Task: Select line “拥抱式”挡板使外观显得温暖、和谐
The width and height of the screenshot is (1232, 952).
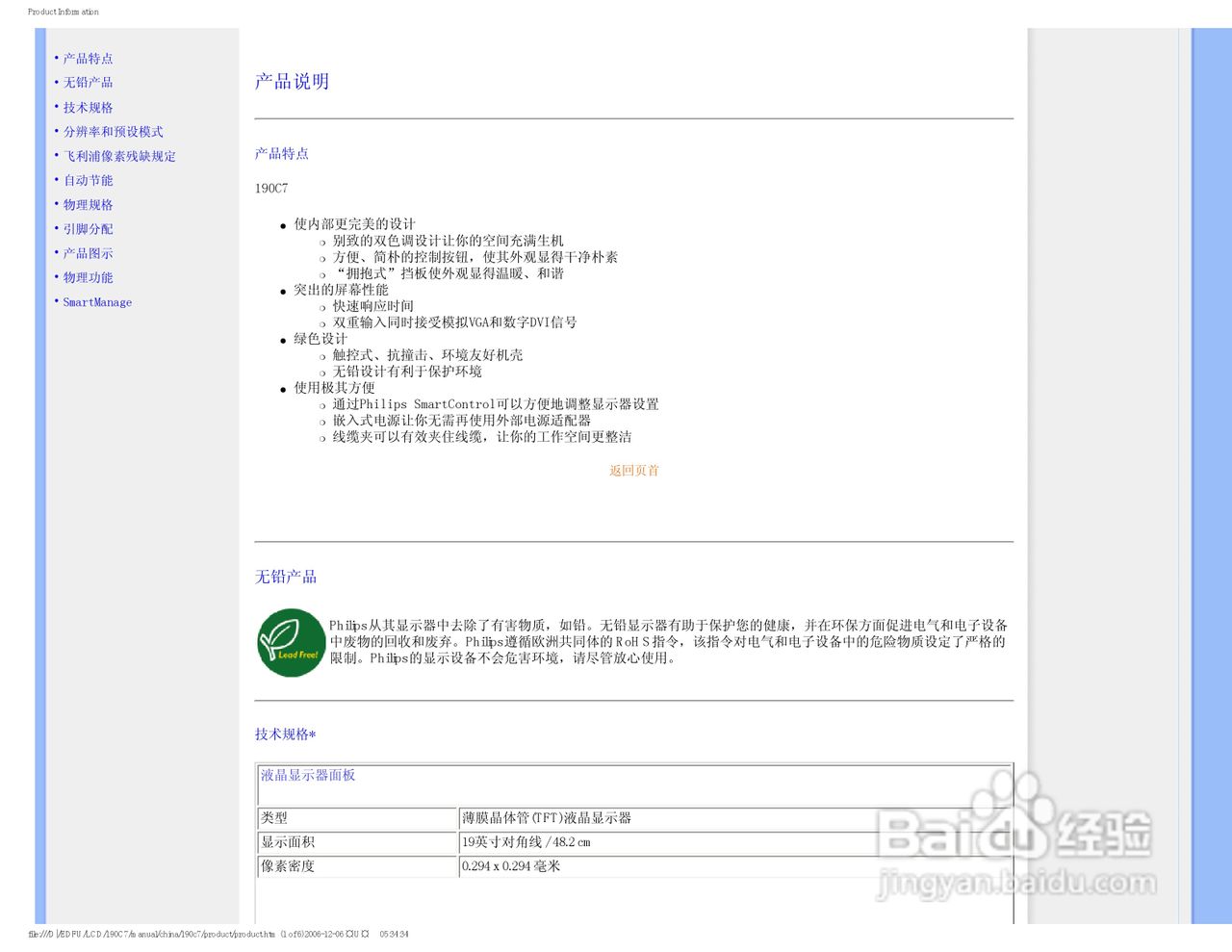Action: pos(448,273)
